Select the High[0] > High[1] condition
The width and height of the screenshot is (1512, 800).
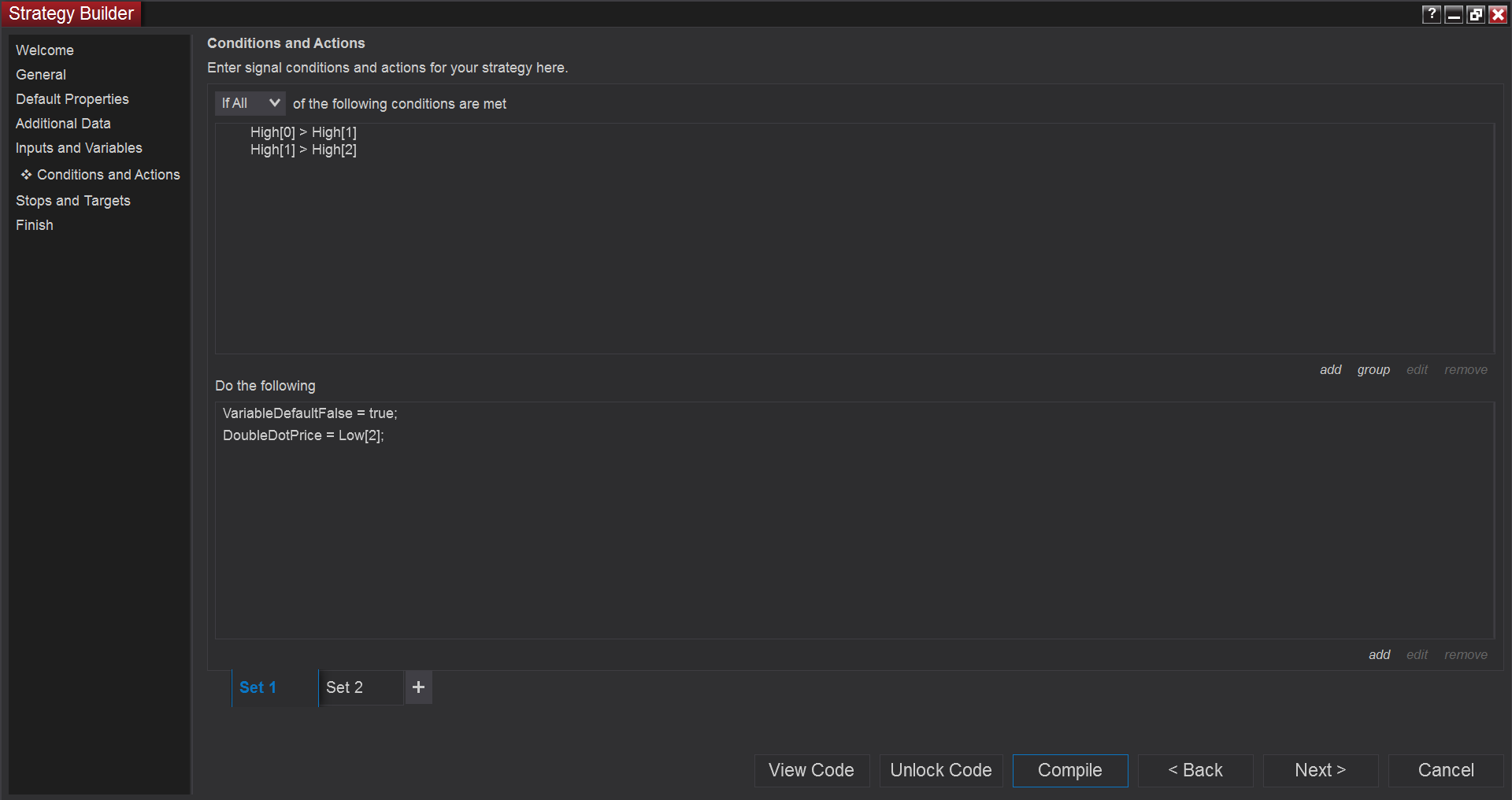click(x=303, y=132)
